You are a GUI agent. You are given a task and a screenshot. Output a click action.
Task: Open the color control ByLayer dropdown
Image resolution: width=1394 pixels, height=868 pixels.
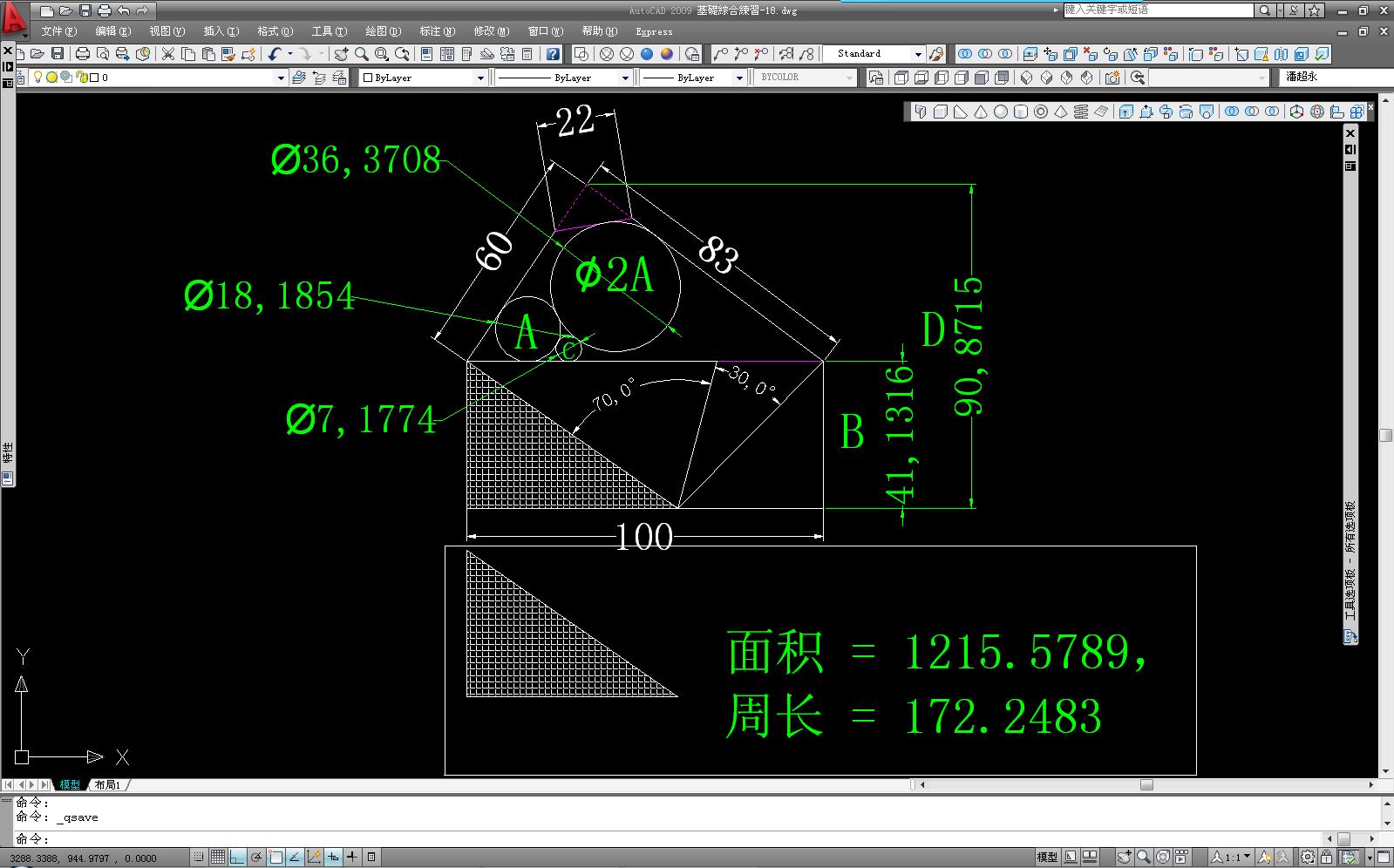479,78
